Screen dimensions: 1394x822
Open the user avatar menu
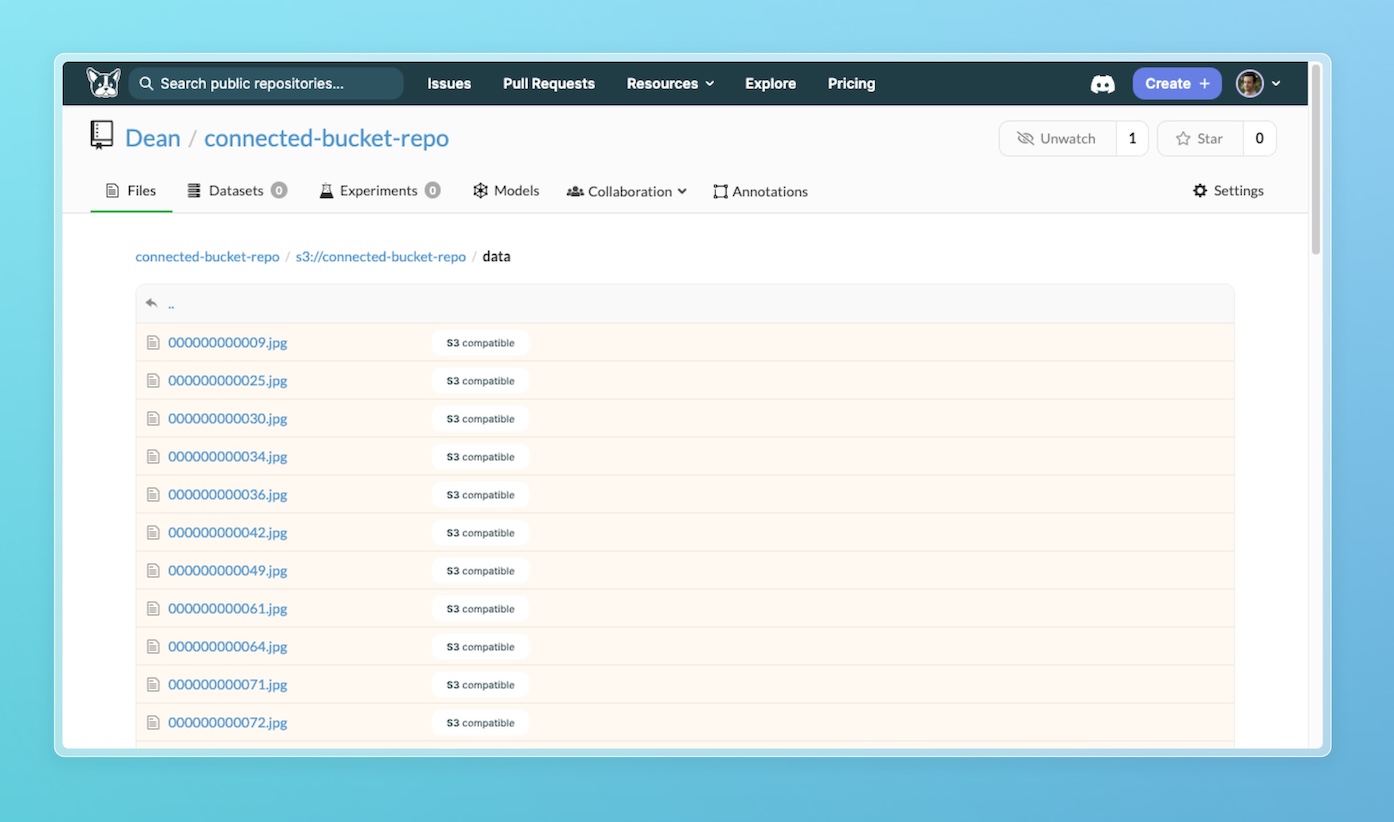[1257, 84]
